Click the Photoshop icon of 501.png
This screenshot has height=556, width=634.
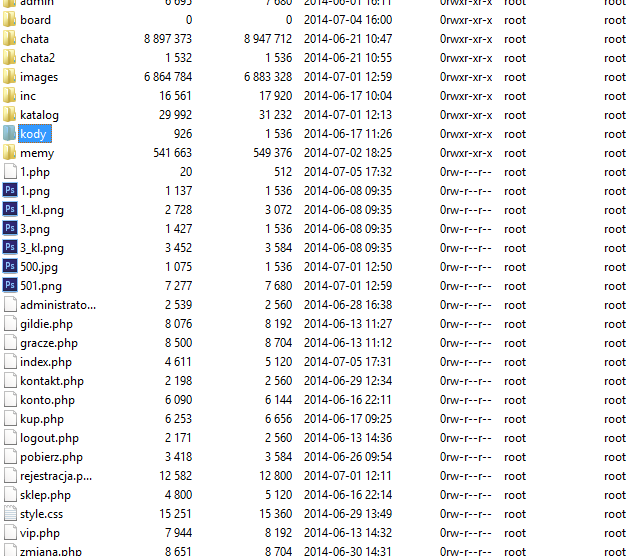click(10, 285)
